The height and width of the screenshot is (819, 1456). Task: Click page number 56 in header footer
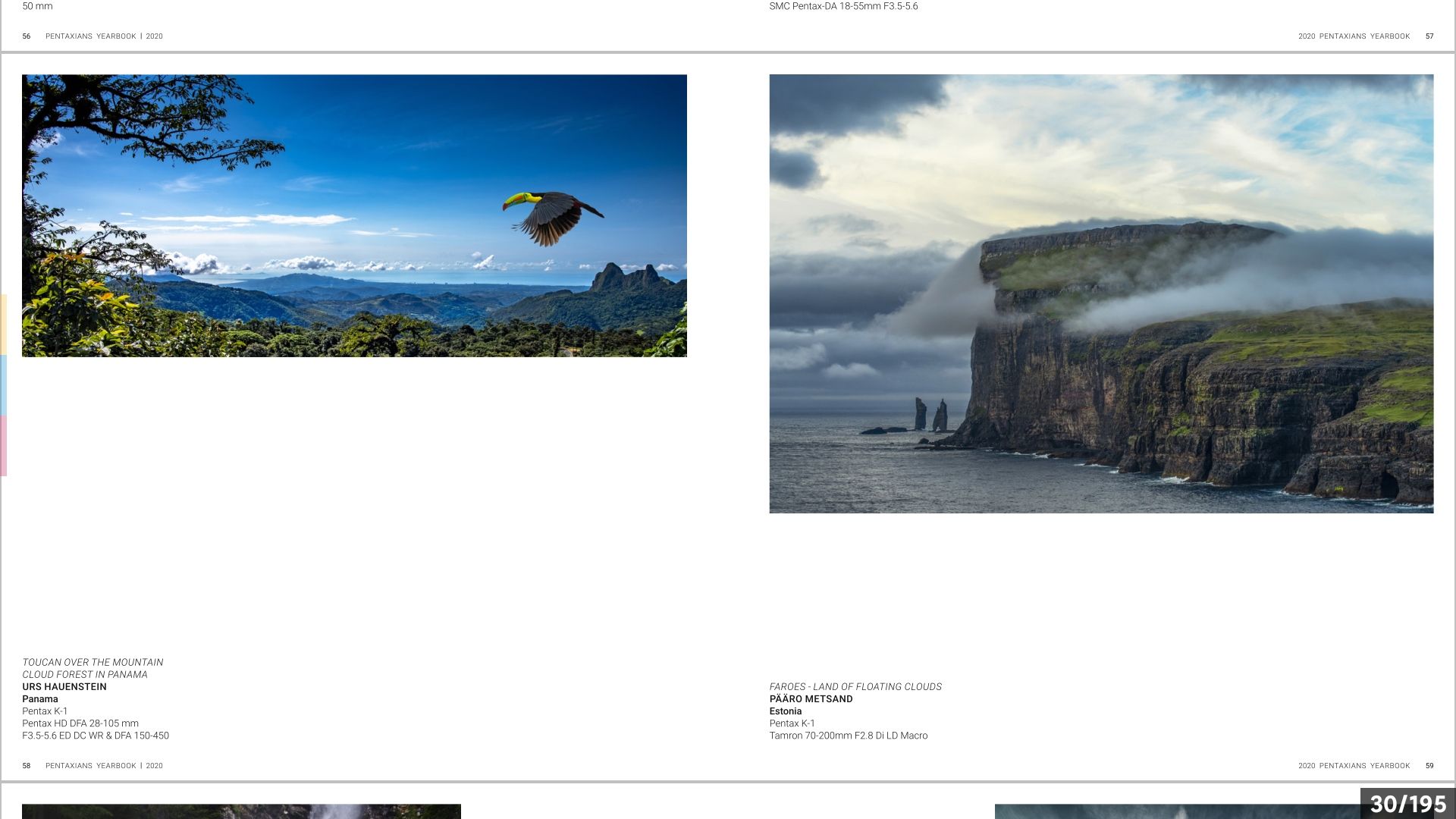(x=27, y=36)
